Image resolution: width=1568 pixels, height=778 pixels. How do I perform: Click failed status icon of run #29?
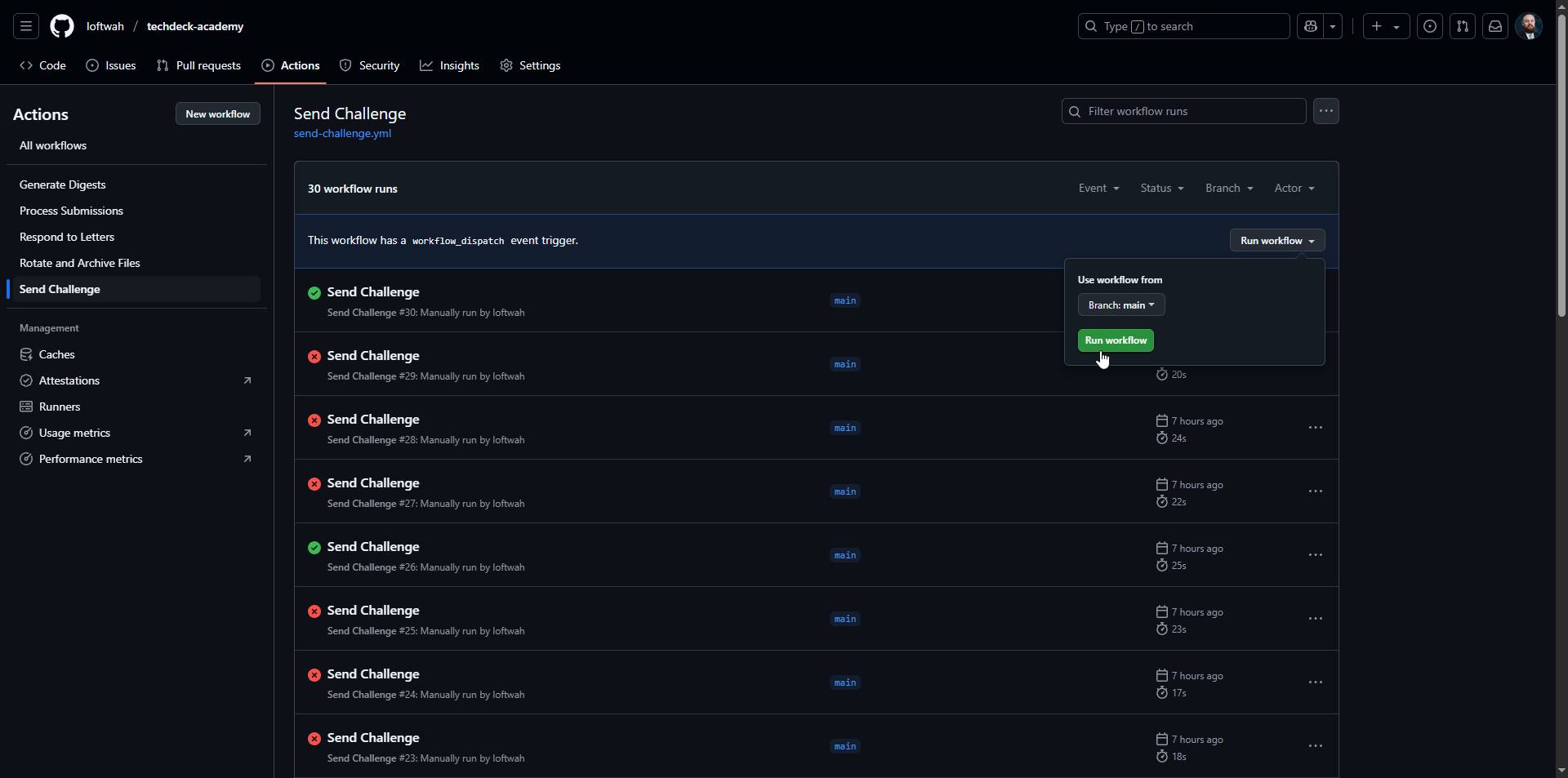(314, 357)
